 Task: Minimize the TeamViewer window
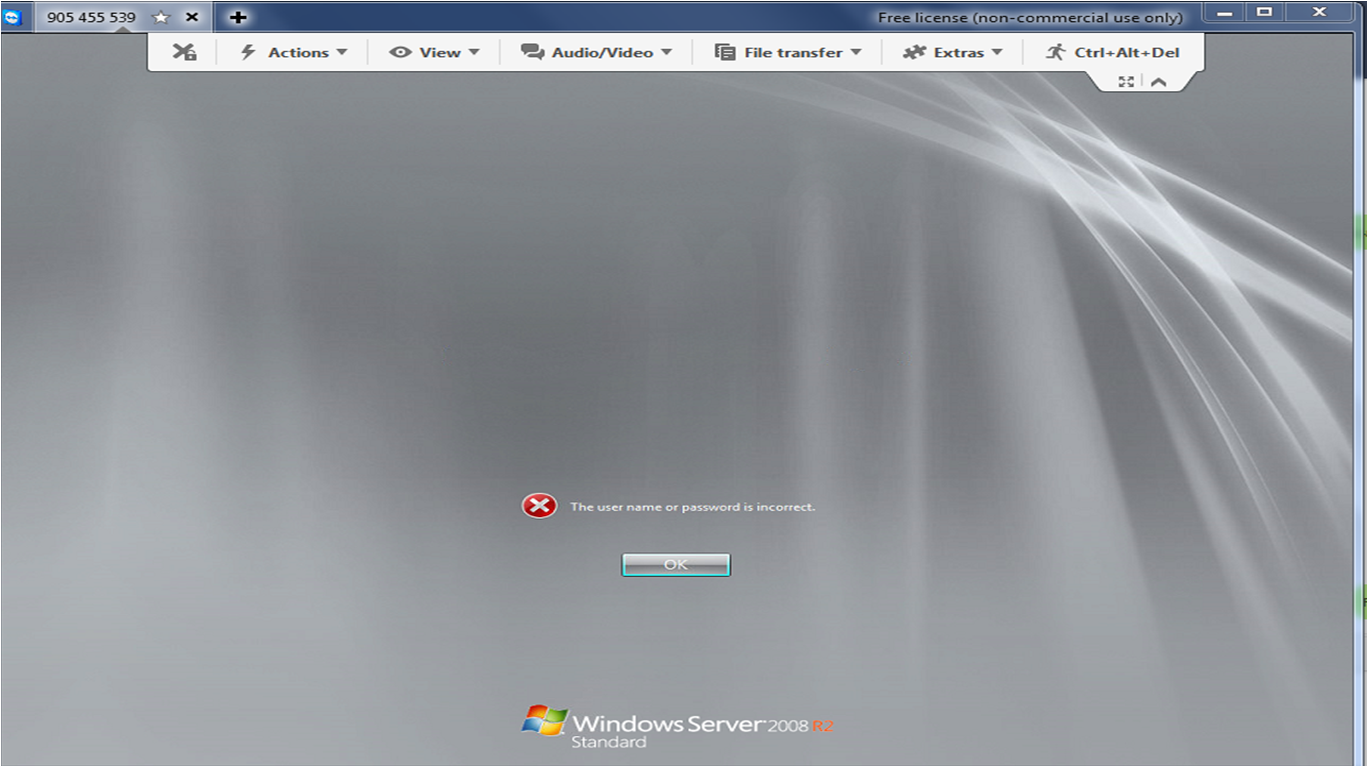coord(1224,12)
